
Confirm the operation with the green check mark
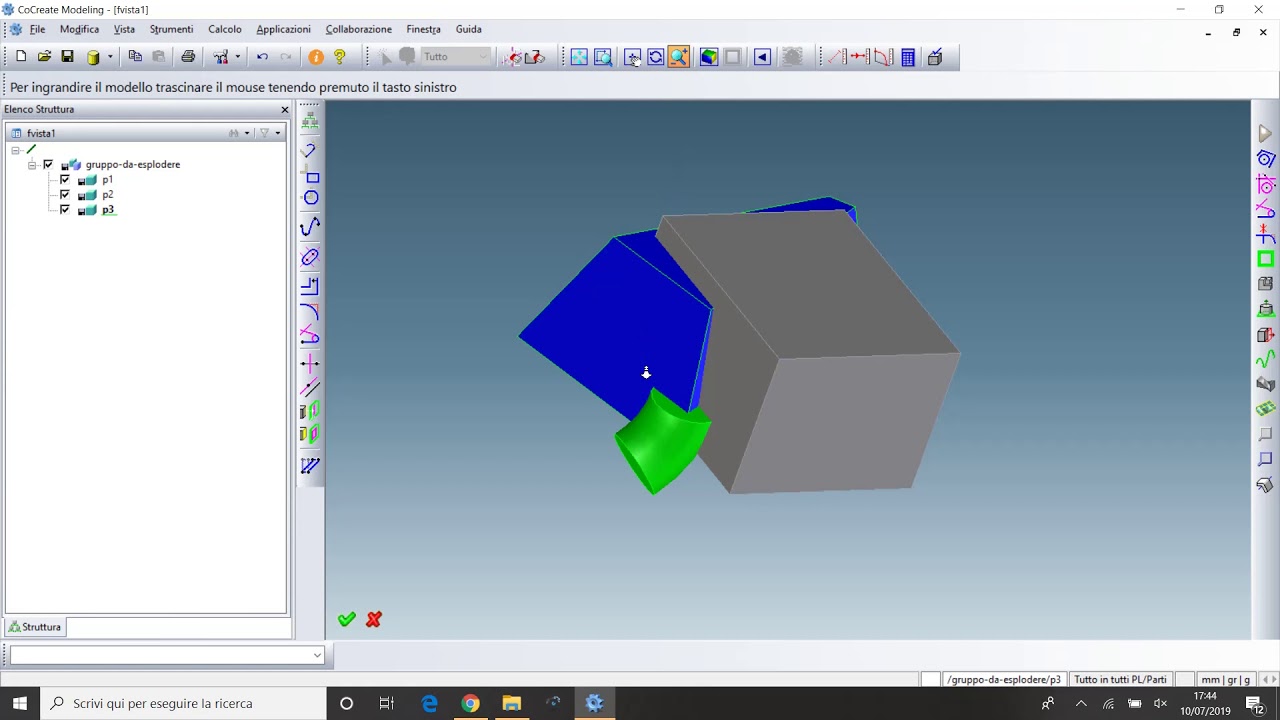click(347, 620)
